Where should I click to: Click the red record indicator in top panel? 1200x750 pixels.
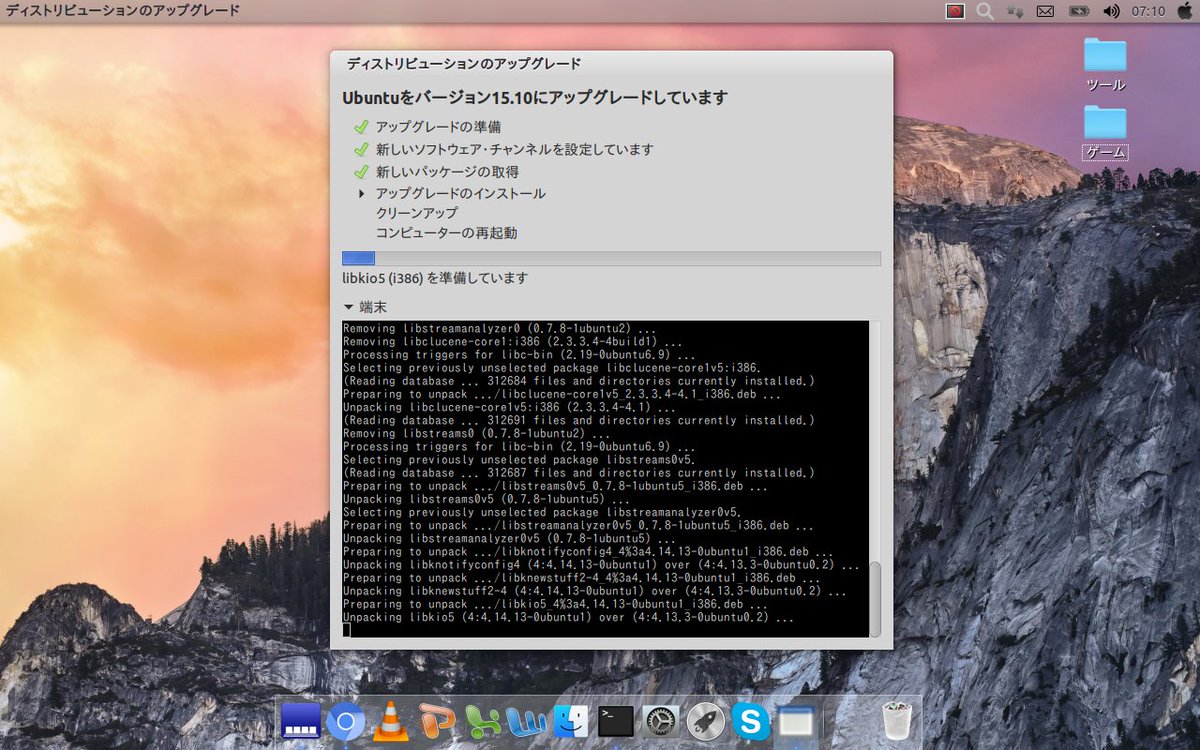point(955,11)
